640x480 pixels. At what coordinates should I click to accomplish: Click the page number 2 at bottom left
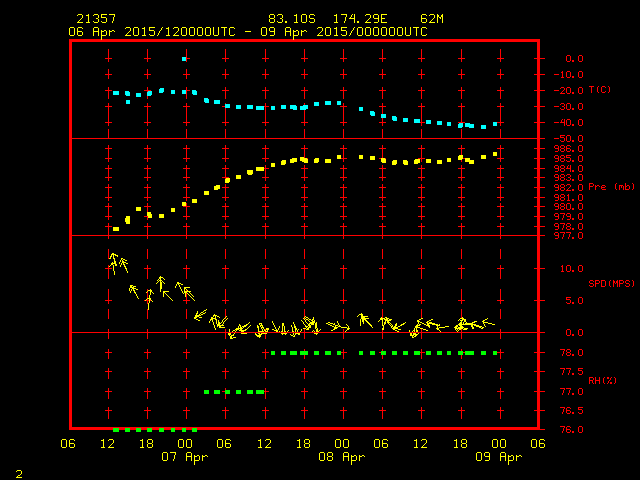(19, 474)
